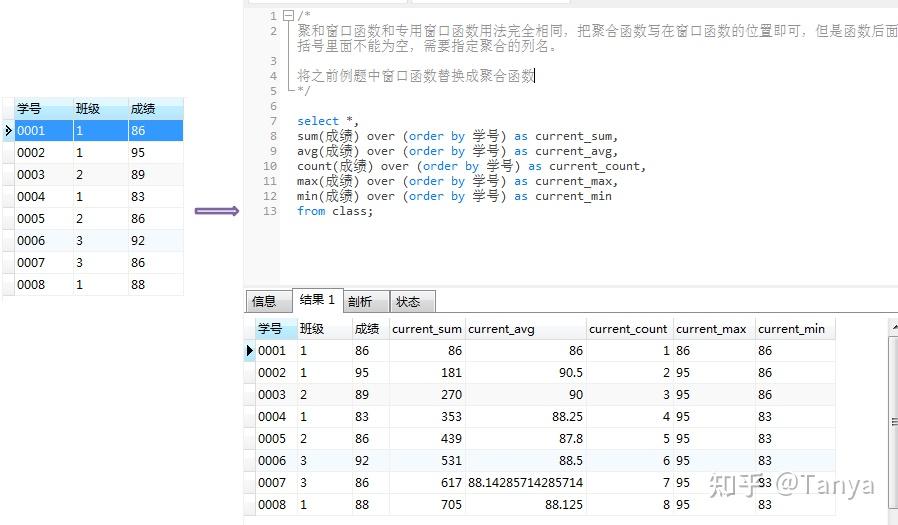
Task: Click current_avg value 88.14285714285714
Action: click(526, 483)
